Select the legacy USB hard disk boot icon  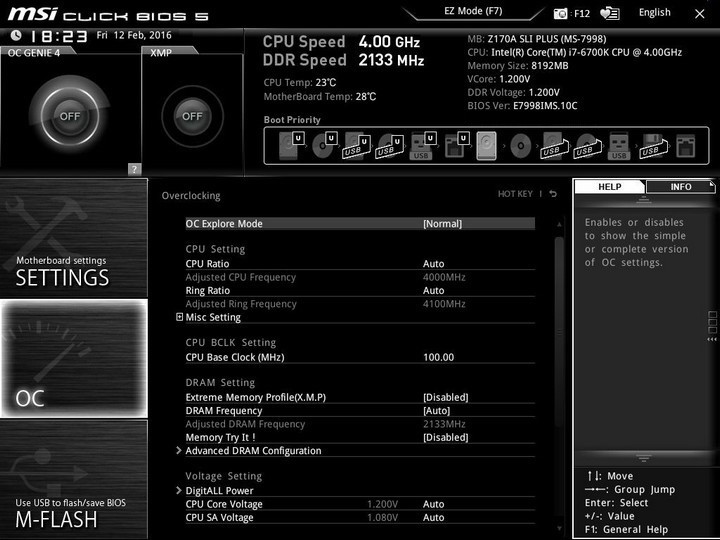tap(554, 146)
